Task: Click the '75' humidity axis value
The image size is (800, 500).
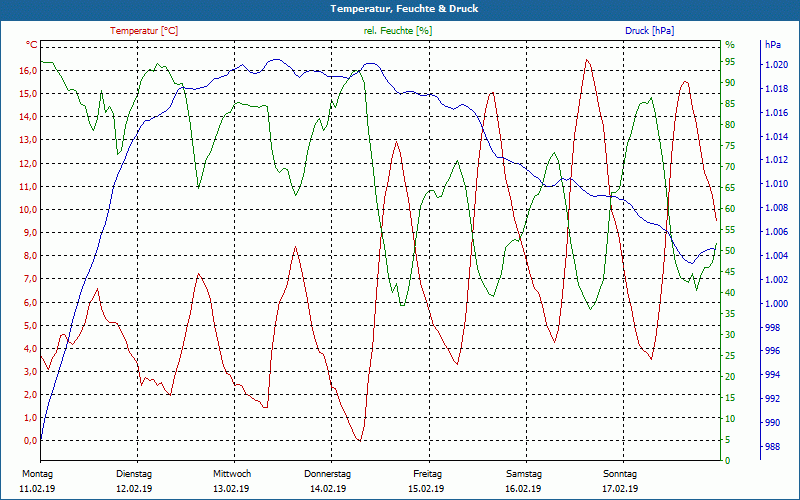Action: click(730, 145)
